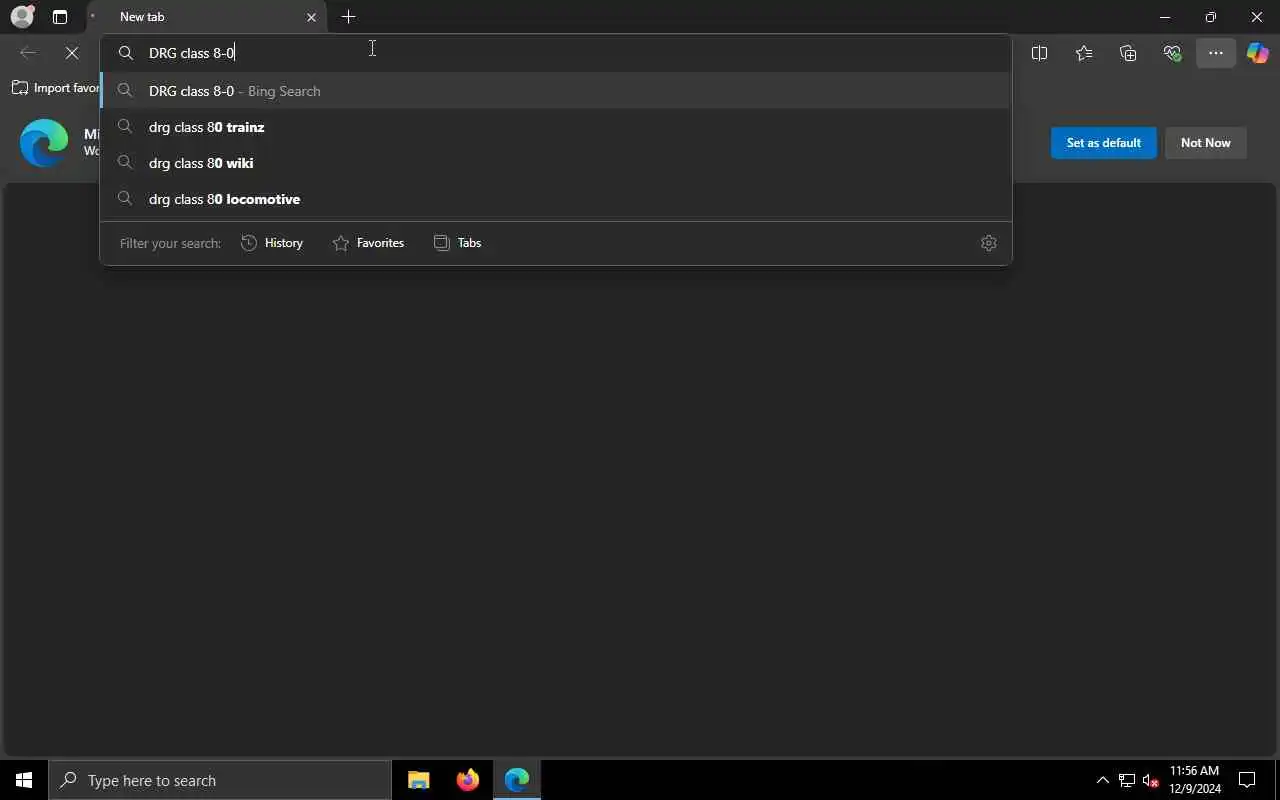Open the Favorites star icon in toolbar
The height and width of the screenshot is (800, 1280).
pos(1084,53)
